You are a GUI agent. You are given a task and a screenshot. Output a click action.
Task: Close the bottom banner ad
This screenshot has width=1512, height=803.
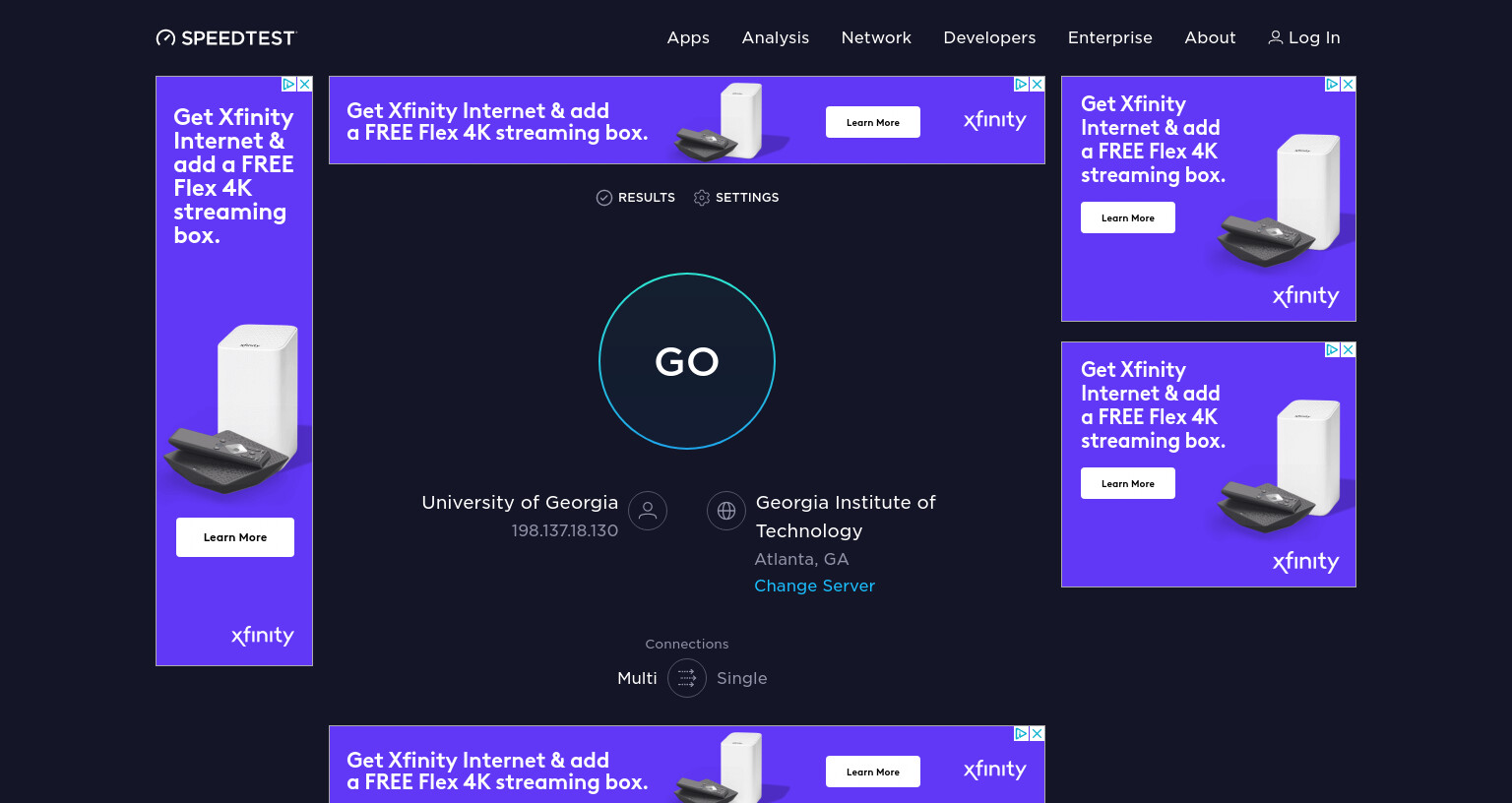[x=1038, y=734]
